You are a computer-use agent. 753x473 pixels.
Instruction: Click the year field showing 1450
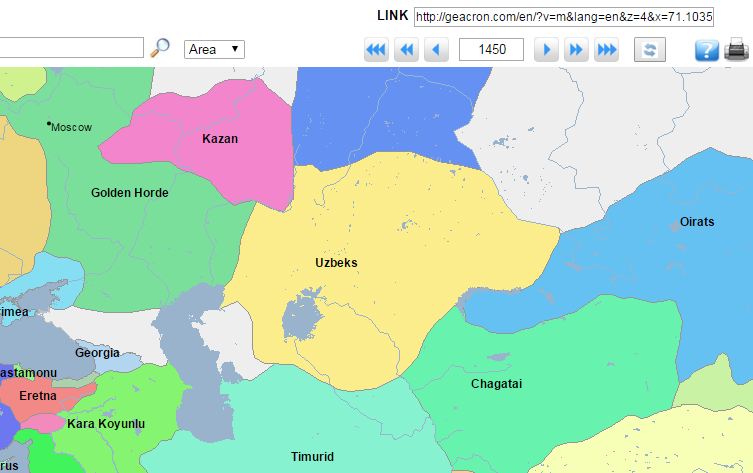(492, 50)
